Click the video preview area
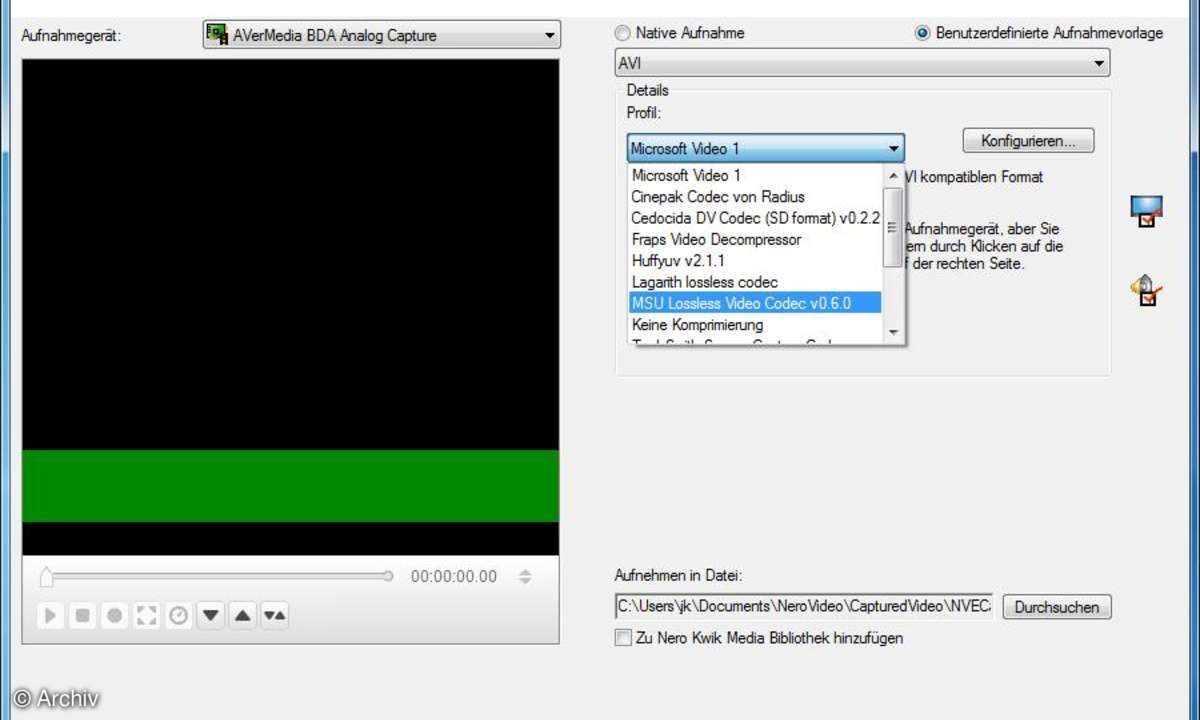The image size is (1200, 720). click(x=290, y=307)
